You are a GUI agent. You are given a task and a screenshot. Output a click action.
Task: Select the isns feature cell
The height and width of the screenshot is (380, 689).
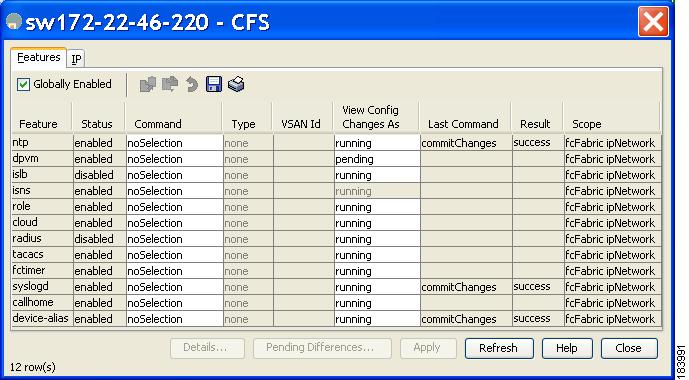(x=42, y=191)
